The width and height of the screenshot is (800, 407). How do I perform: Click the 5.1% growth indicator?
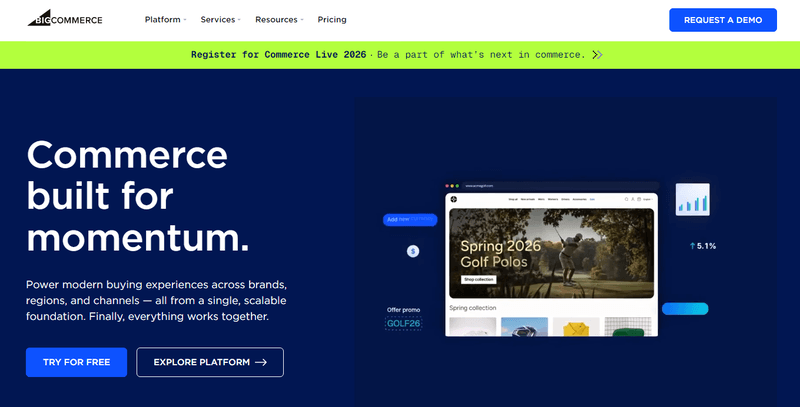click(x=703, y=246)
